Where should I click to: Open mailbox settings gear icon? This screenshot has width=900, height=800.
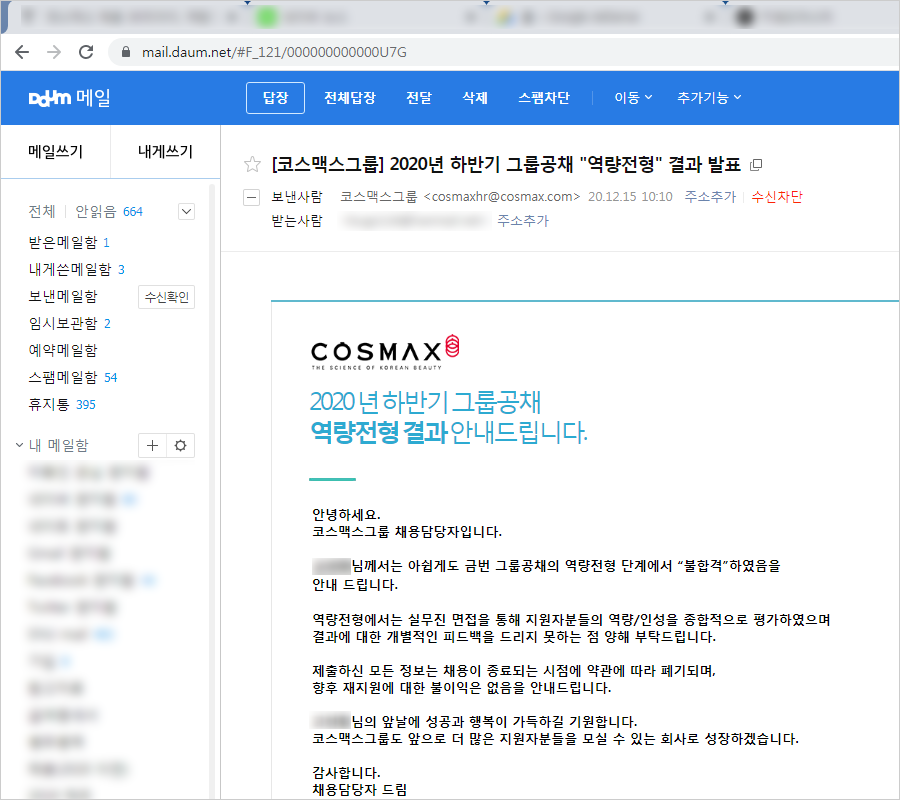point(180,446)
